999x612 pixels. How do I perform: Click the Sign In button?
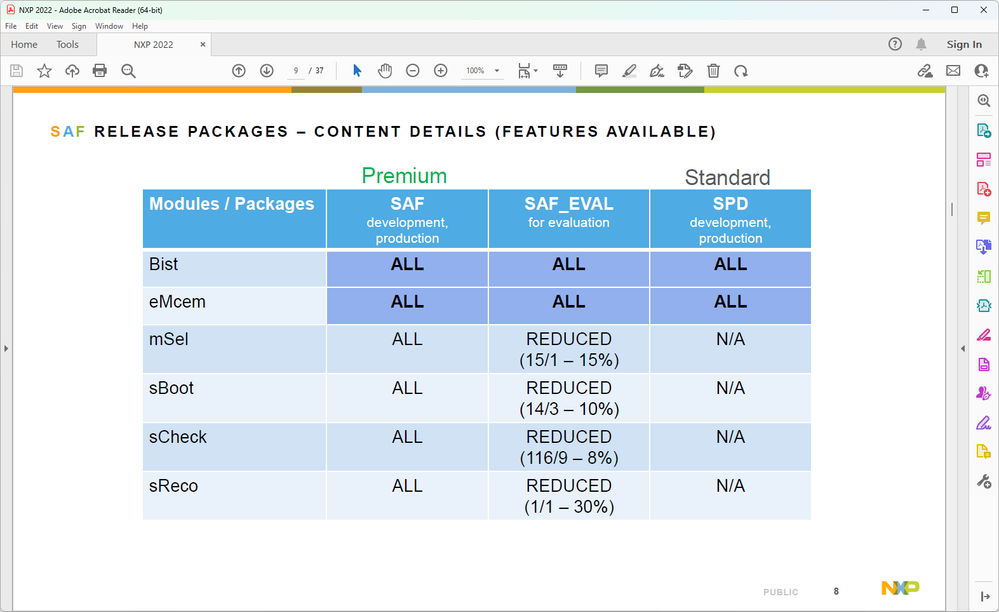click(x=964, y=44)
